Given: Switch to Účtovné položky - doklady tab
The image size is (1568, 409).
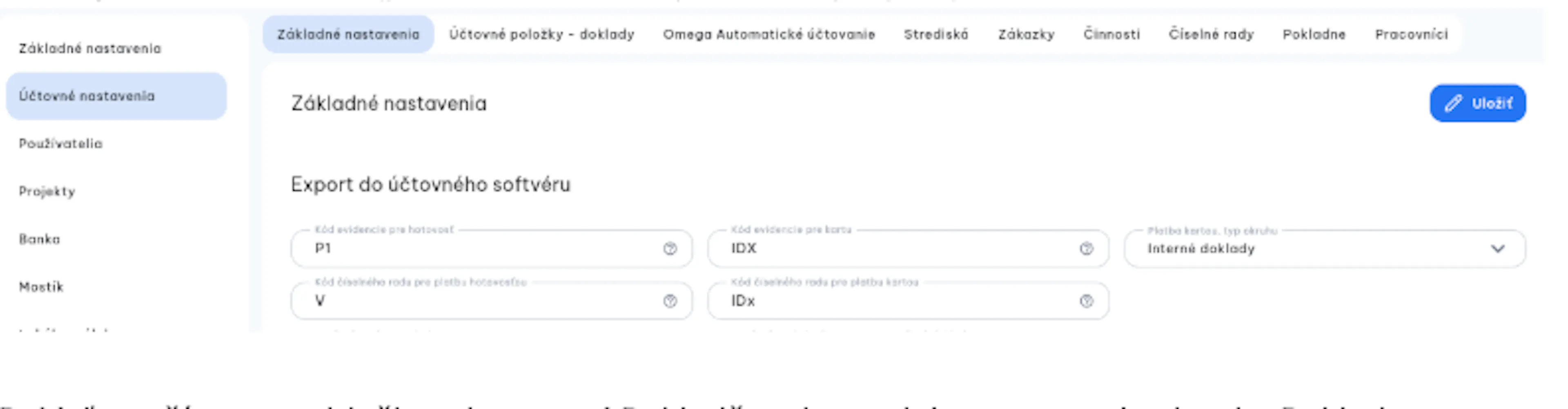Looking at the screenshot, I should [542, 34].
